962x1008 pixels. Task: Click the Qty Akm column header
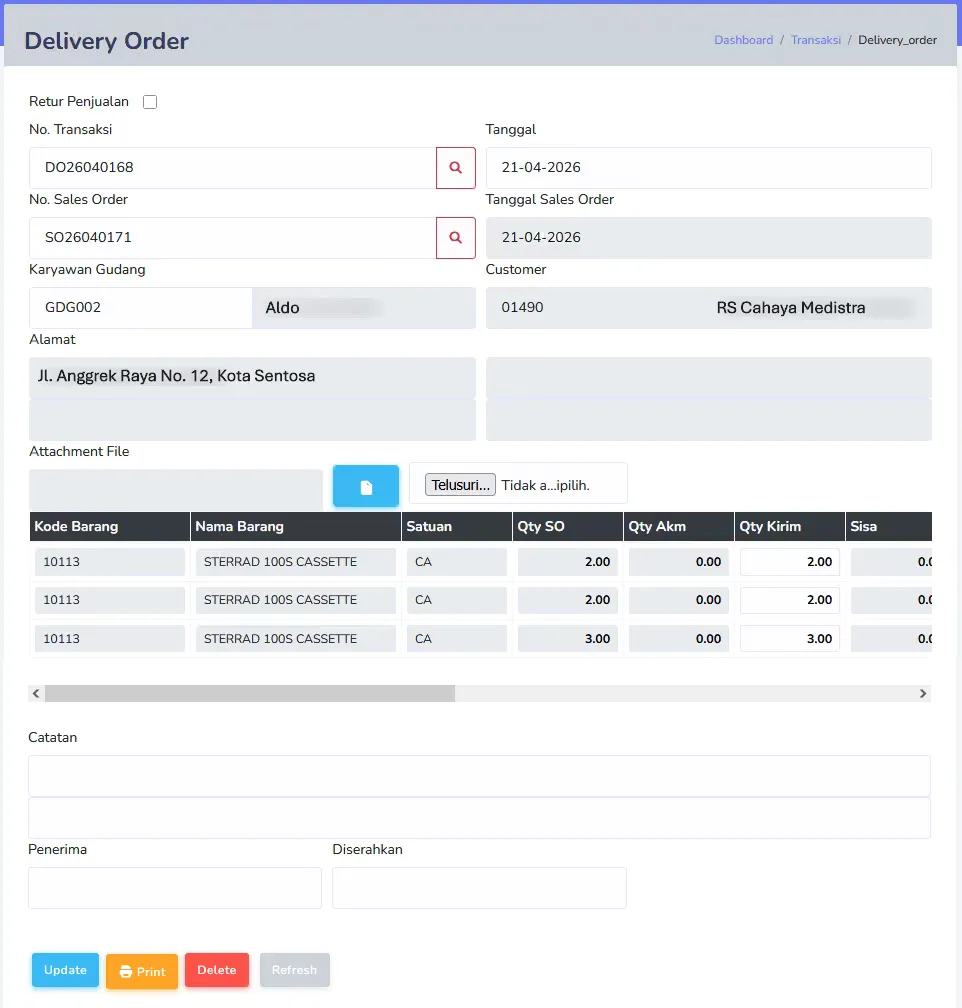(678, 526)
